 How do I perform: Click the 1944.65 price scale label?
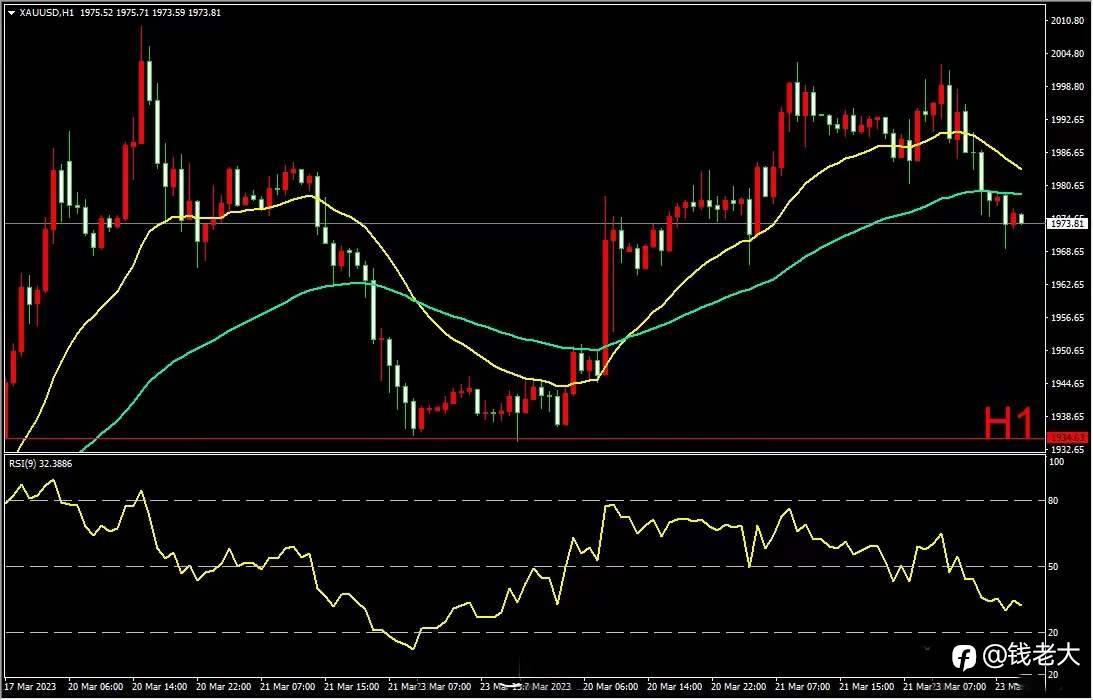(1067, 383)
